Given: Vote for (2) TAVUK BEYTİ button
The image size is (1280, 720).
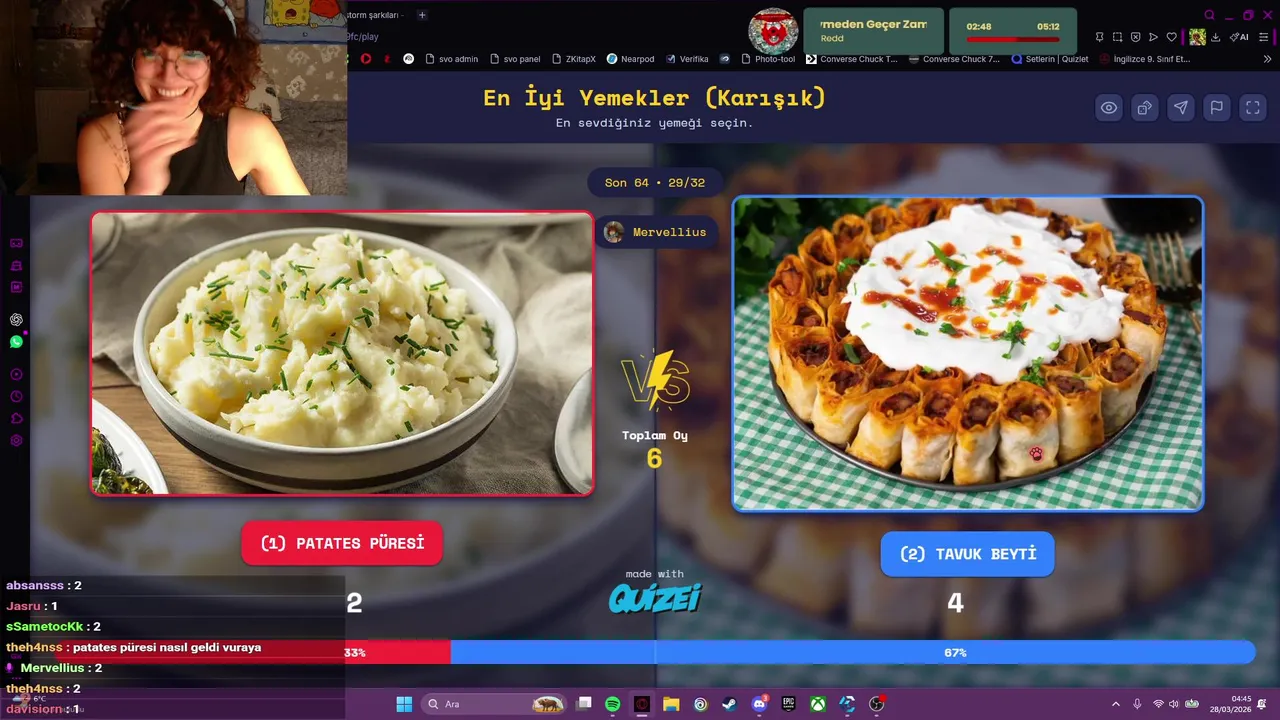Looking at the screenshot, I should click(x=967, y=554).
